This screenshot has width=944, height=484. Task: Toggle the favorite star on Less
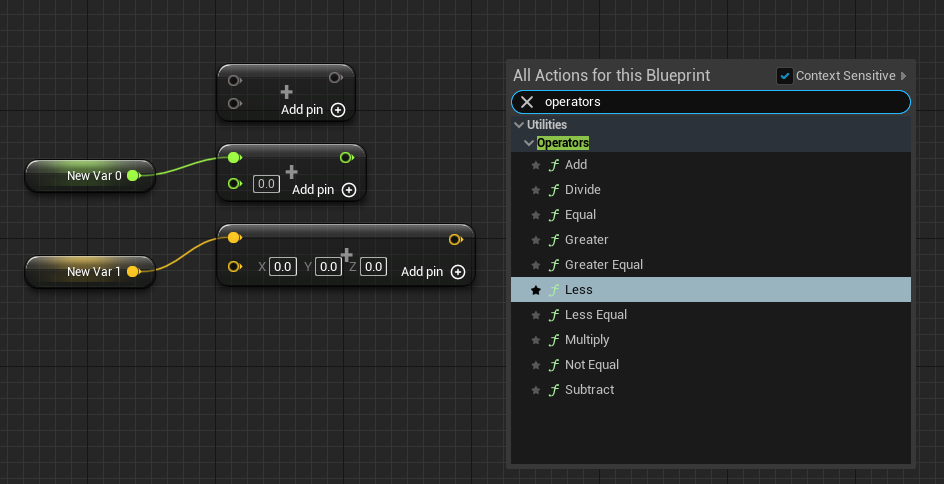[x=536, y=290]
